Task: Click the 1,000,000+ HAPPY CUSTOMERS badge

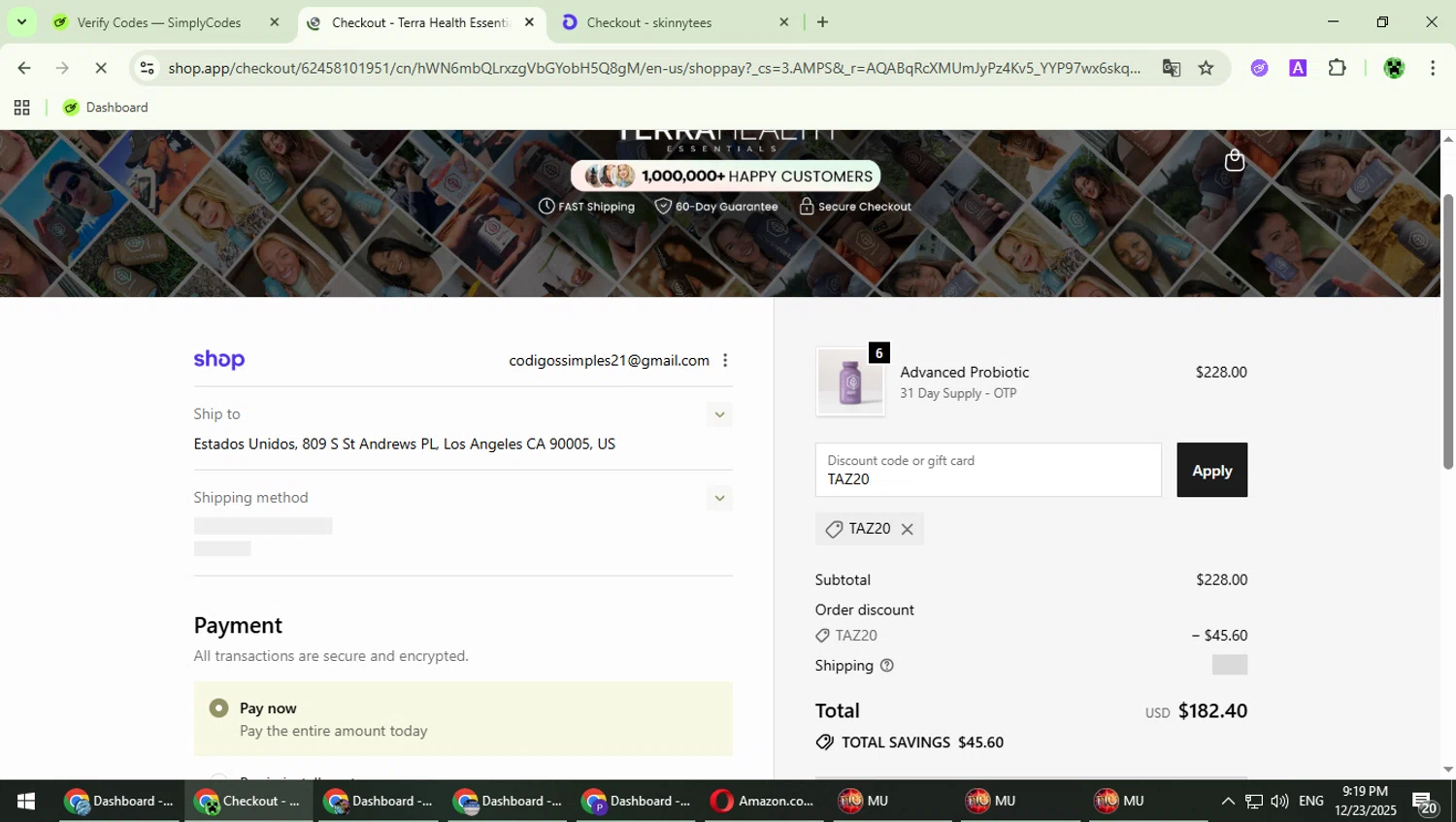Action: click(726, 176)
